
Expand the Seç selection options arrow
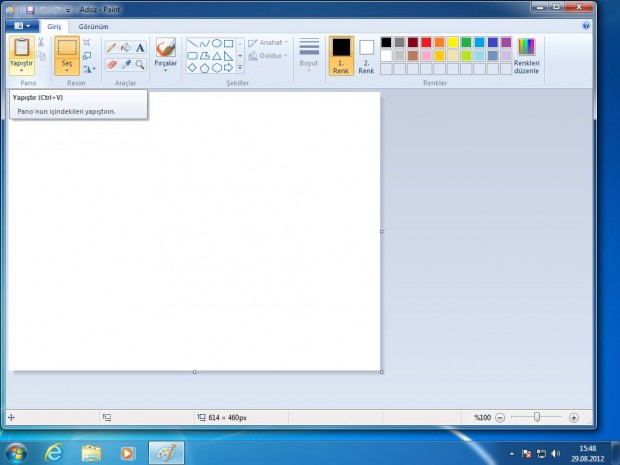pyautogui.click(x=67, y=71)
